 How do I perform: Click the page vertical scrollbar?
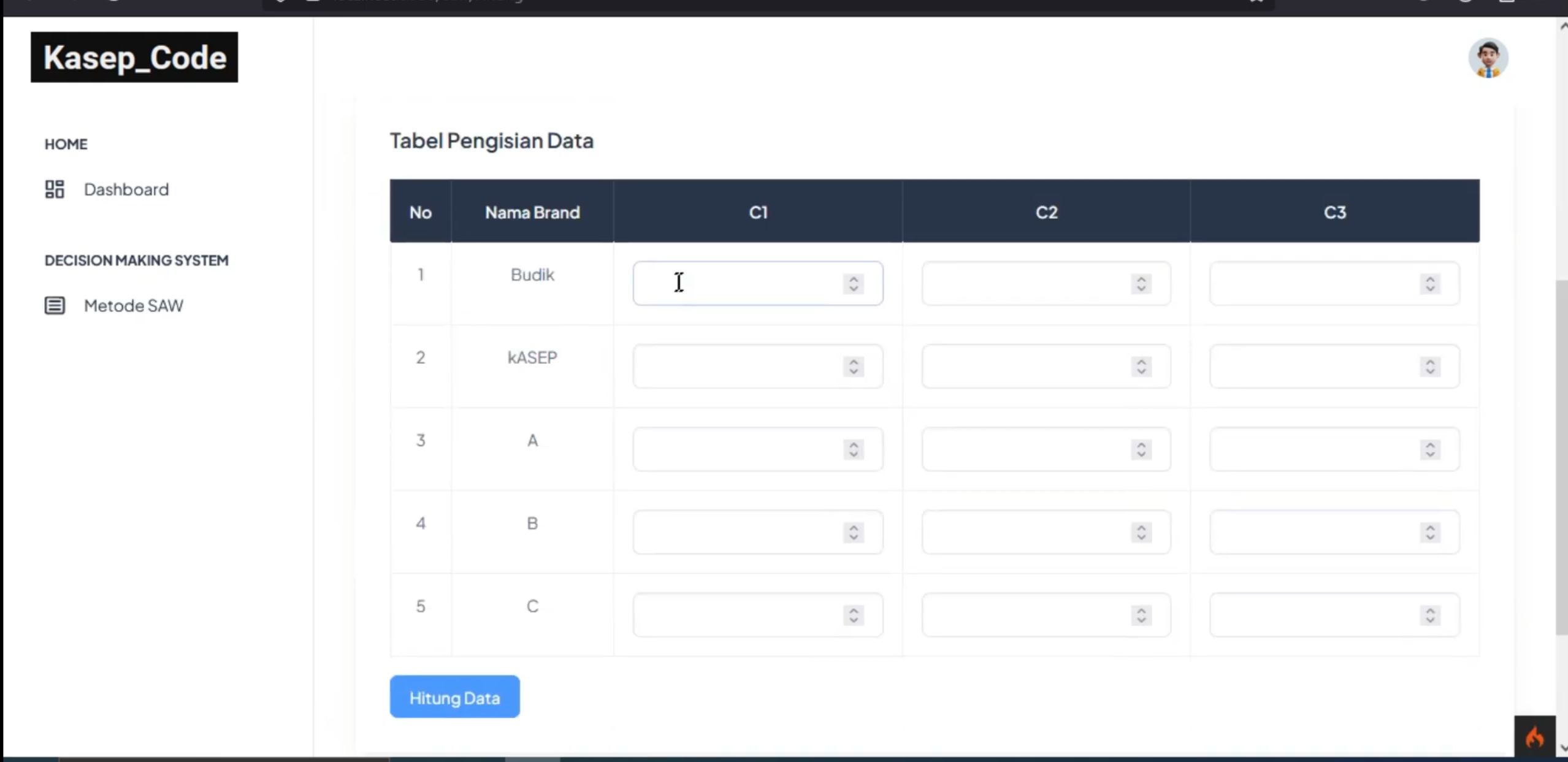pyautogui.click(x=1562, y=457)
